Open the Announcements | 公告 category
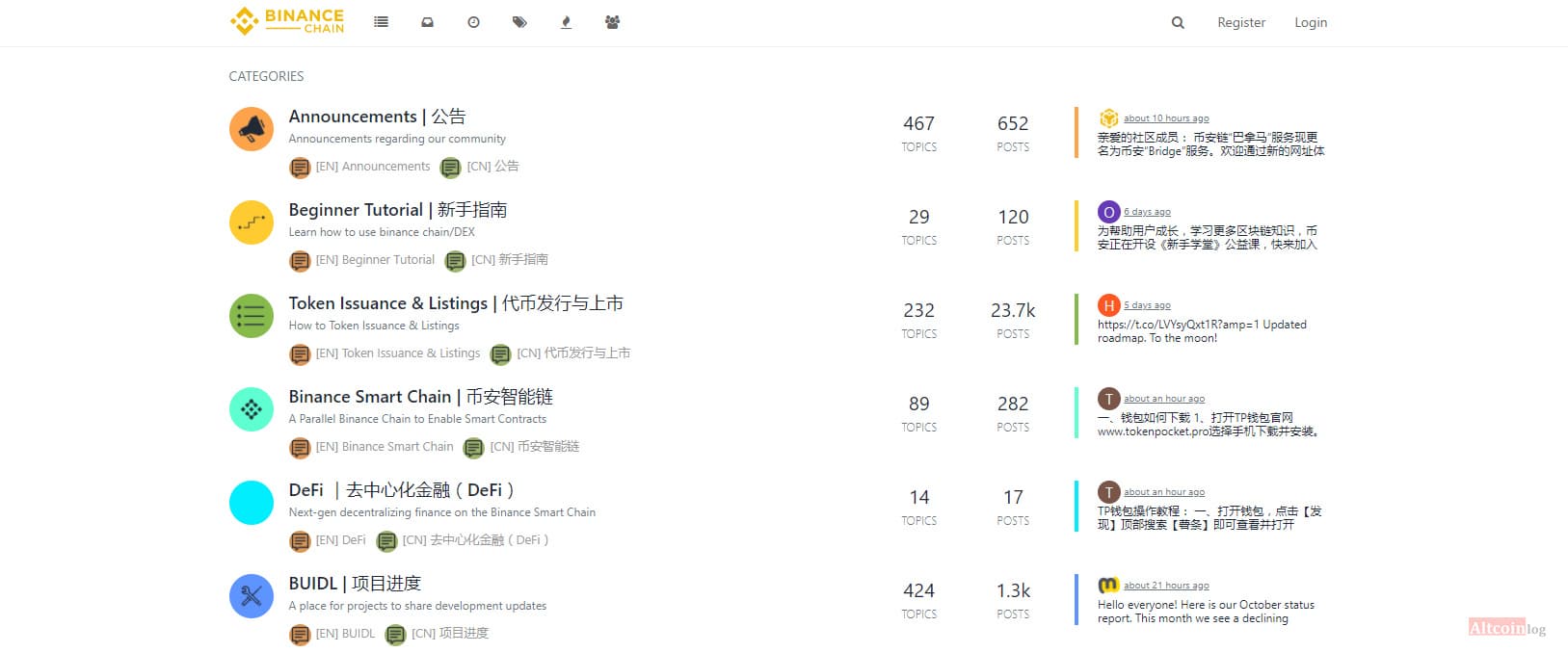The height and width of the screenshot is (653, 1568). pos(377,117)
